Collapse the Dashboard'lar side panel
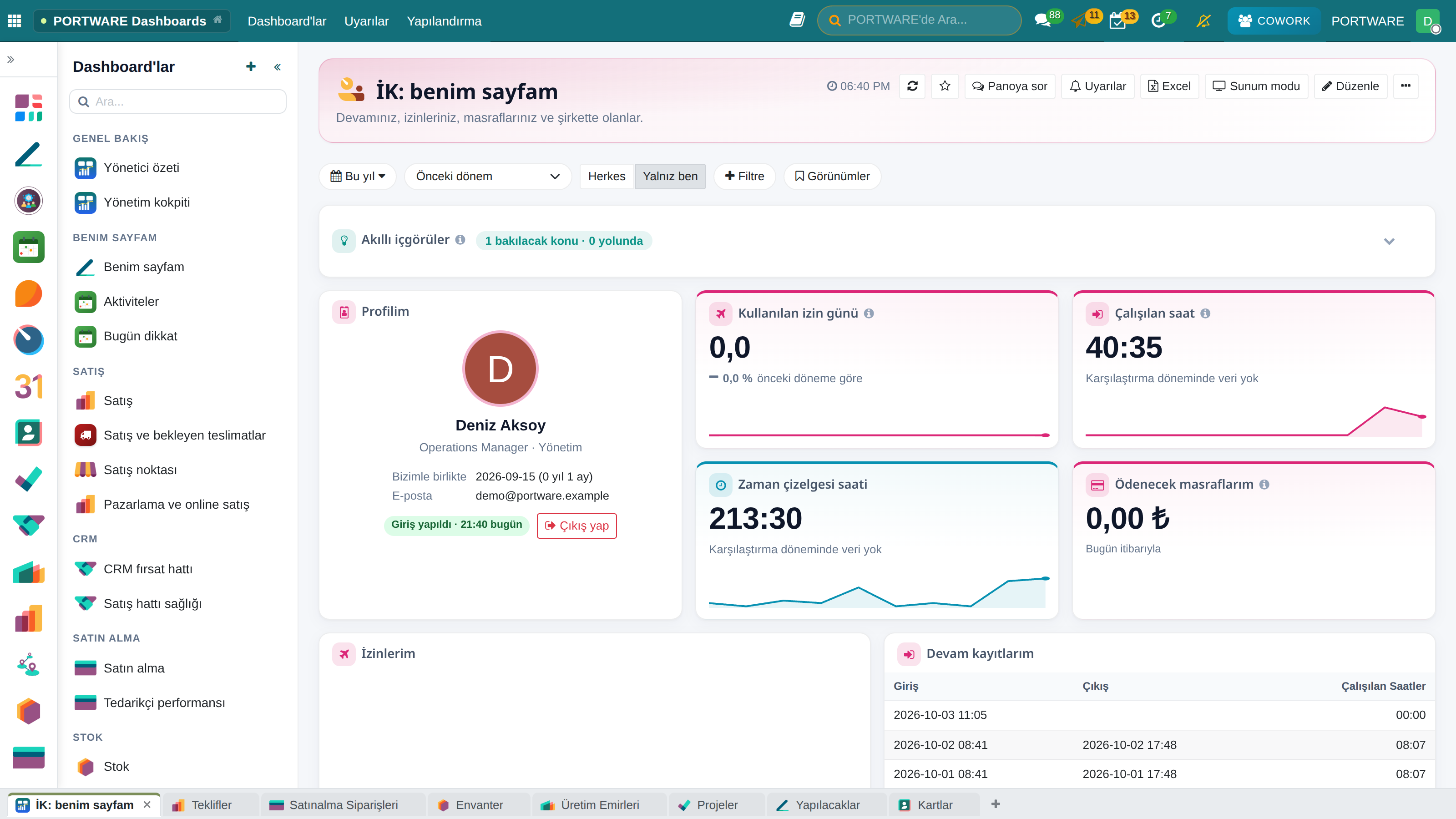Viewport: 1456px width, 819px height. tap(278, 67)
